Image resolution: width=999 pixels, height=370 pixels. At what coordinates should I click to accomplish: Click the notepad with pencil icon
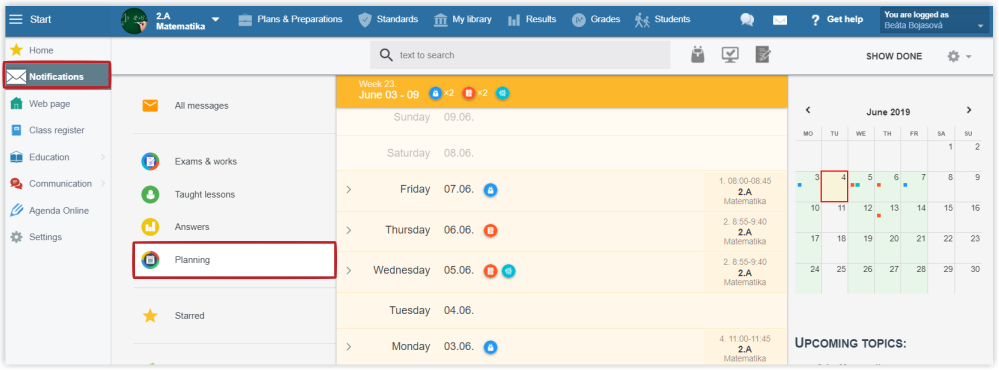coord(763,55)
